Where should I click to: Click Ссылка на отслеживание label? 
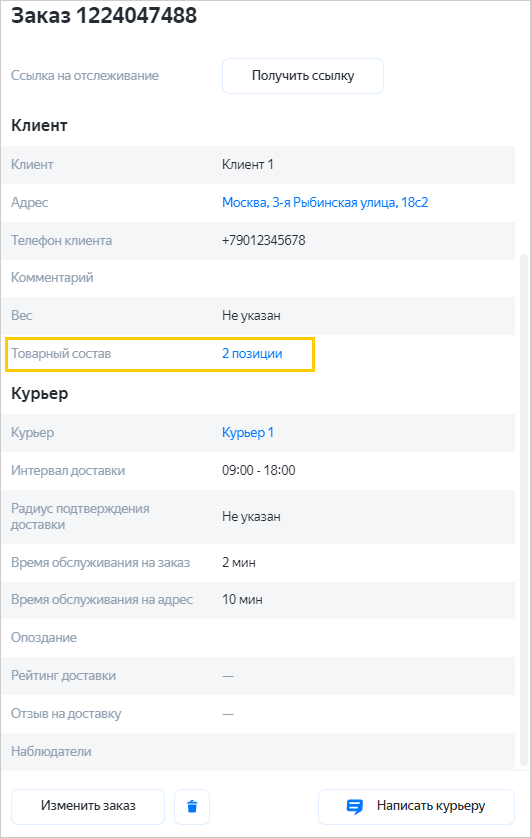[85, 76]
